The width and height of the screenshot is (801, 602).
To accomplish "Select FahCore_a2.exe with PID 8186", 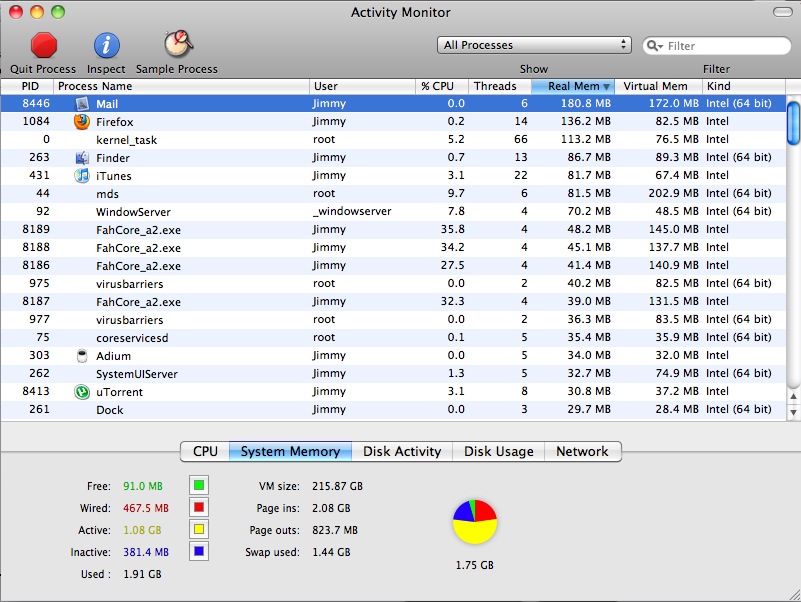I will pos(393,265).
